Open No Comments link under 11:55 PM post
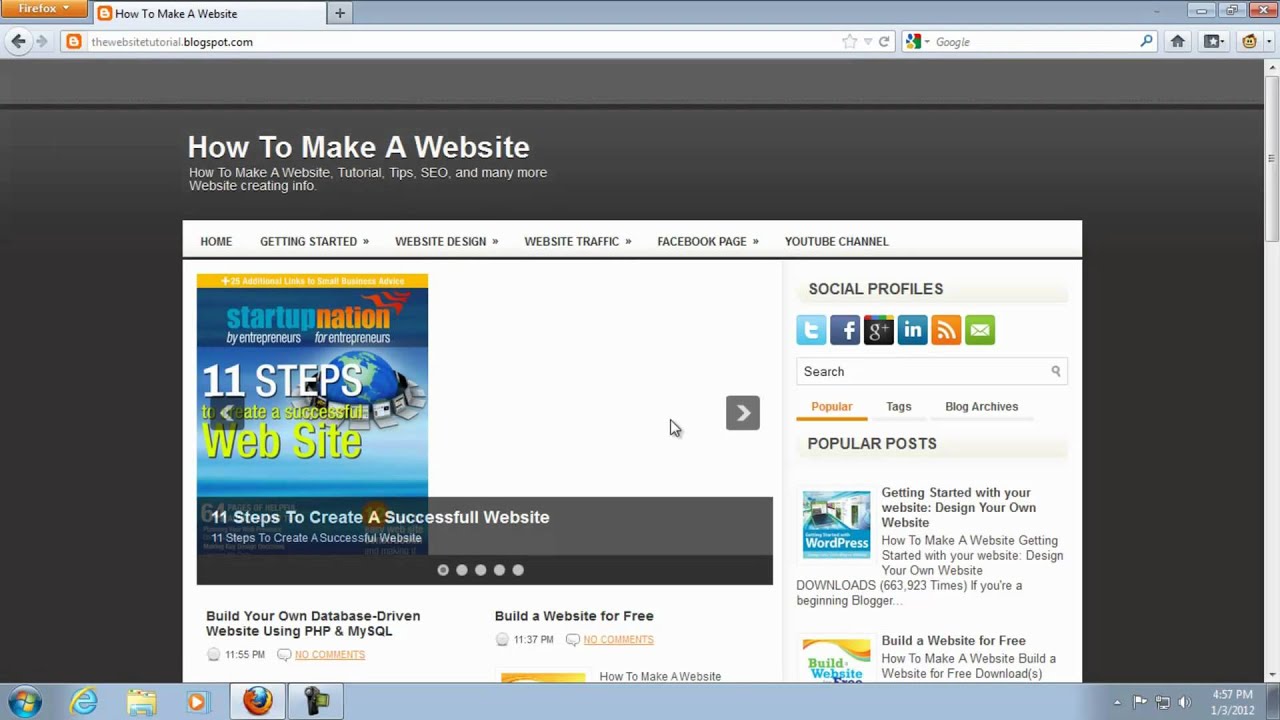Image resolution: width=1280 pixels, height=720 pixels. (330, 655)
